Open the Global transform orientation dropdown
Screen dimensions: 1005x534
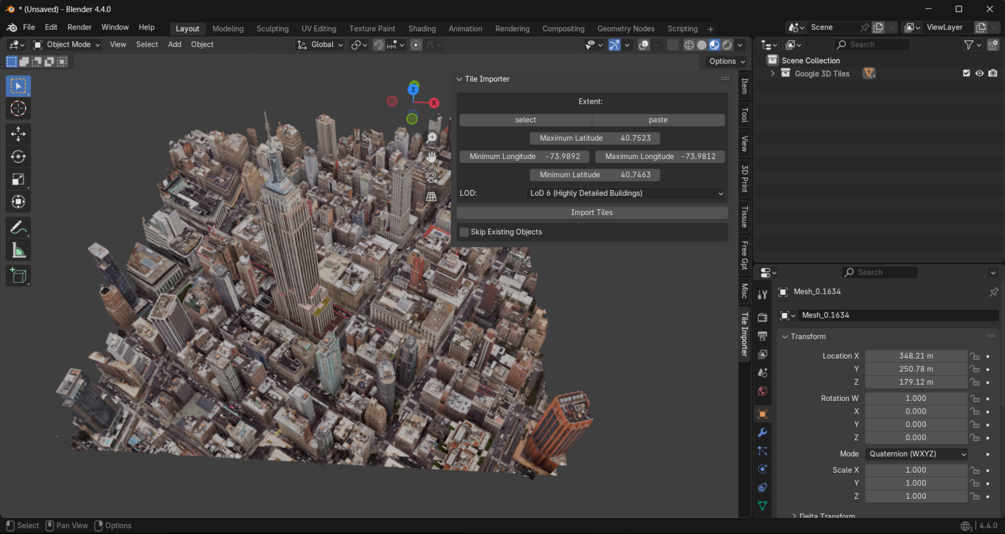(x=320, y=45)
